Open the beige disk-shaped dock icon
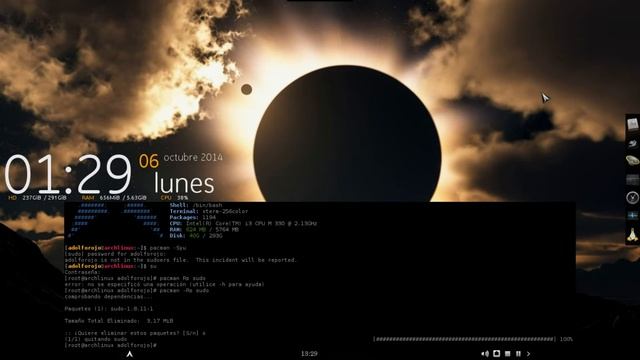The image size is (640, 360). 632,160
